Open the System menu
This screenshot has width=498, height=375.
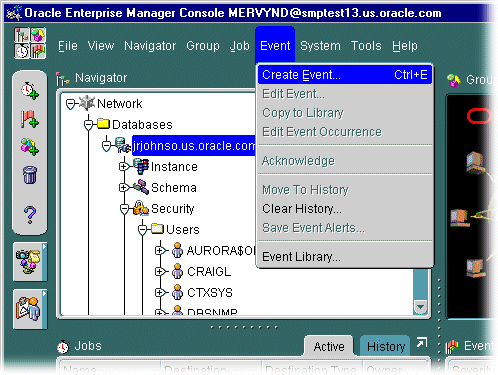click(320, 46)
